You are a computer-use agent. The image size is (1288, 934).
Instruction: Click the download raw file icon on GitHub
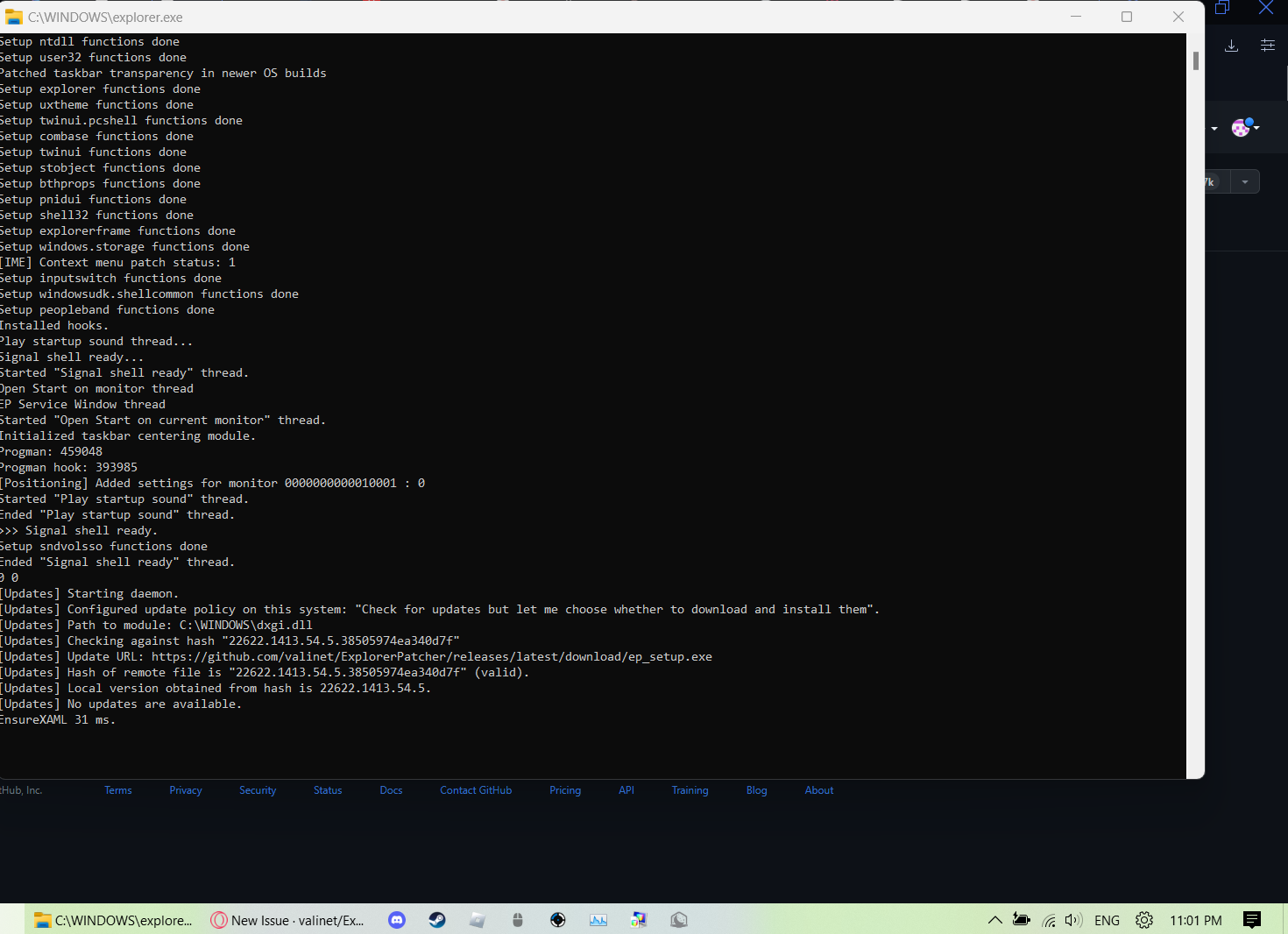point(1231,46)
